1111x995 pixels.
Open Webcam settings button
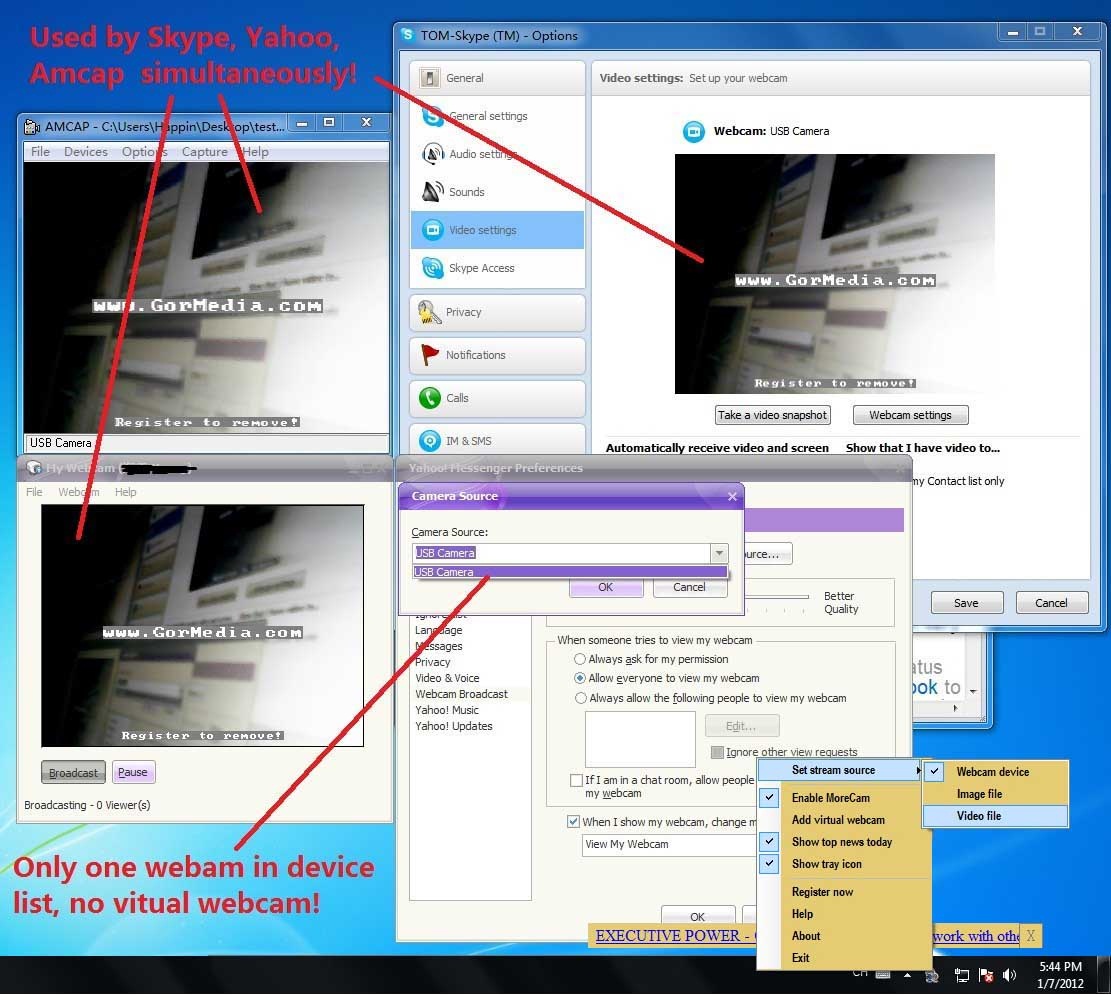[910, 415]
